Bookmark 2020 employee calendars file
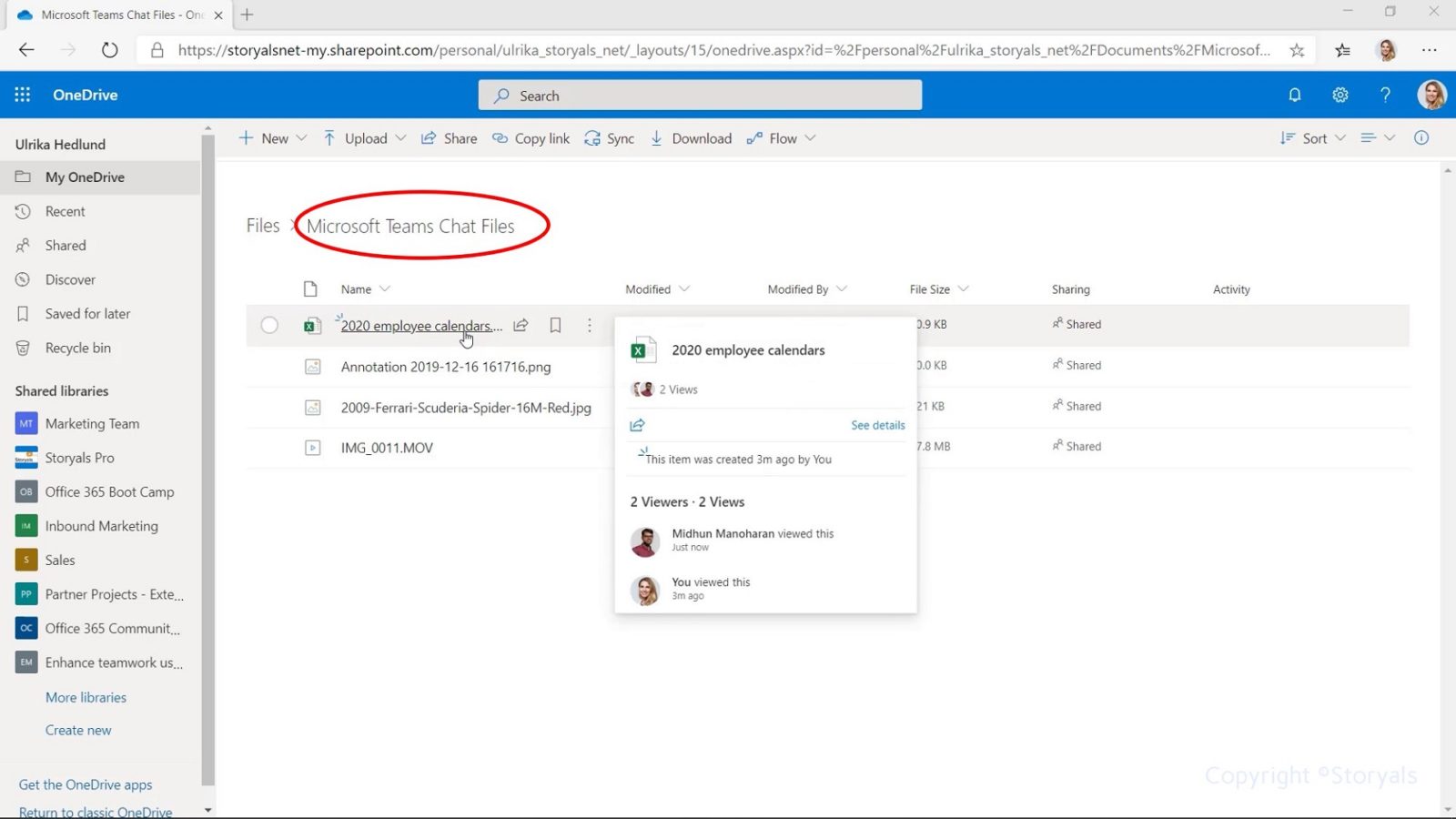1456x819 pixels. (555, 325)
